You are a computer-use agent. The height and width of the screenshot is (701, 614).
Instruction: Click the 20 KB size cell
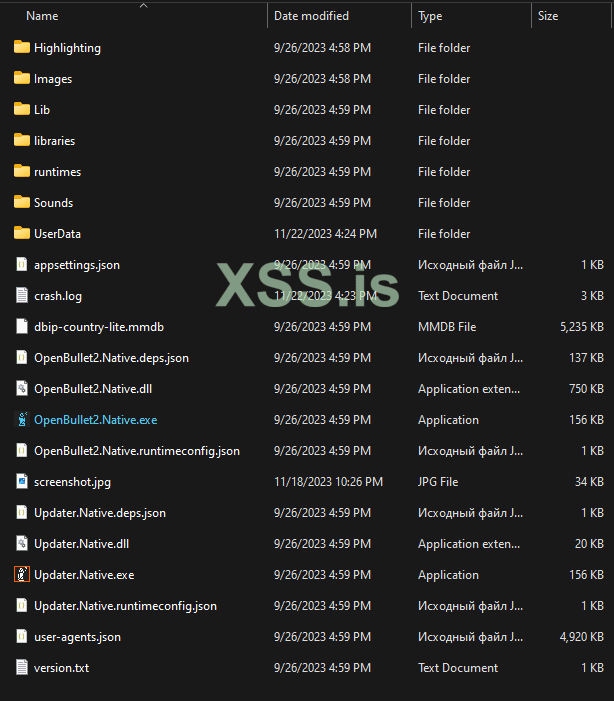589,544
